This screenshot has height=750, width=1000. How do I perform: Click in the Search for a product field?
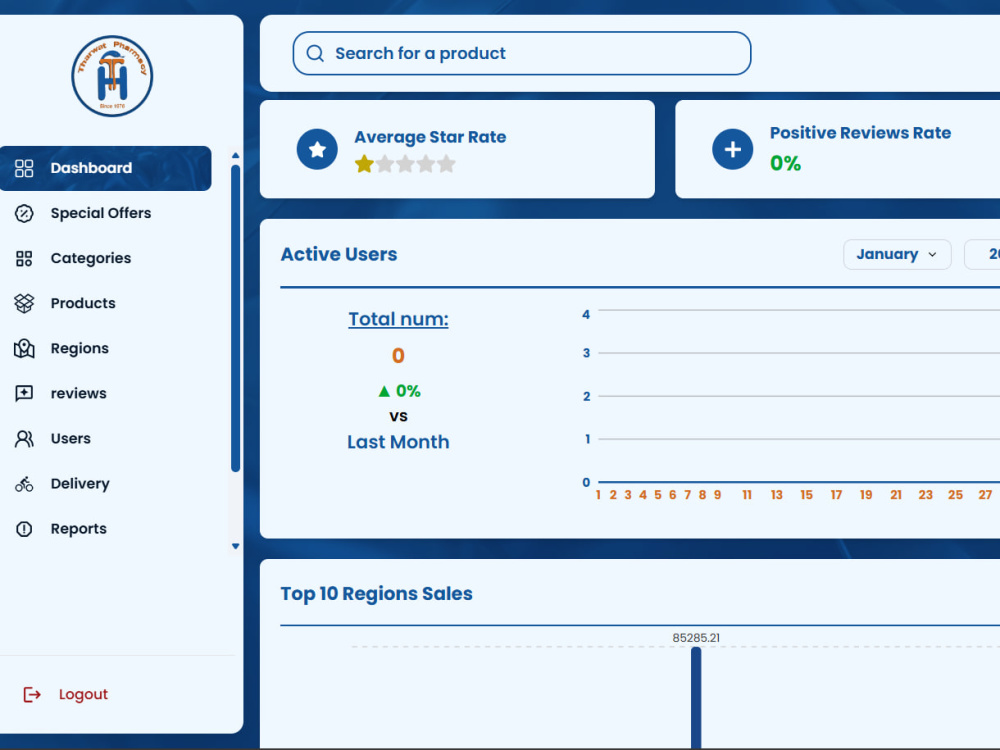(522, 53)
